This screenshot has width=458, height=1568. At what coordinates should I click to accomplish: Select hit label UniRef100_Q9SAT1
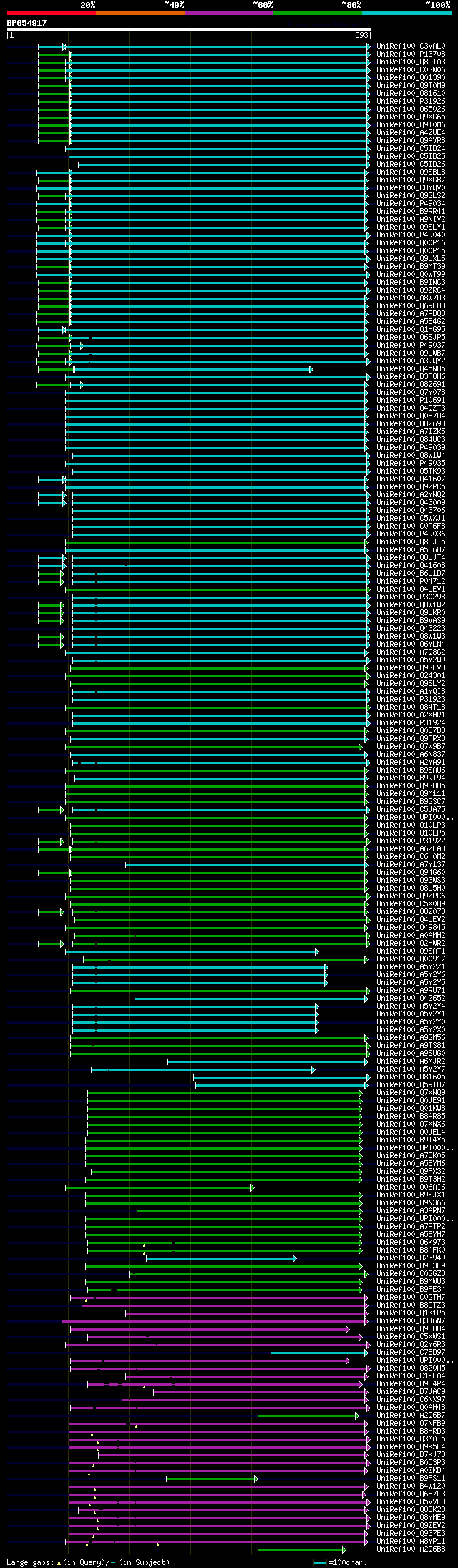pos(411,951)
